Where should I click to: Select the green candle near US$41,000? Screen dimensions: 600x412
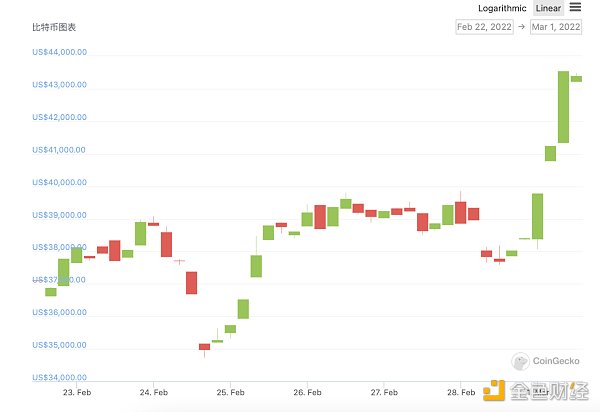click(x=550, y=153)
